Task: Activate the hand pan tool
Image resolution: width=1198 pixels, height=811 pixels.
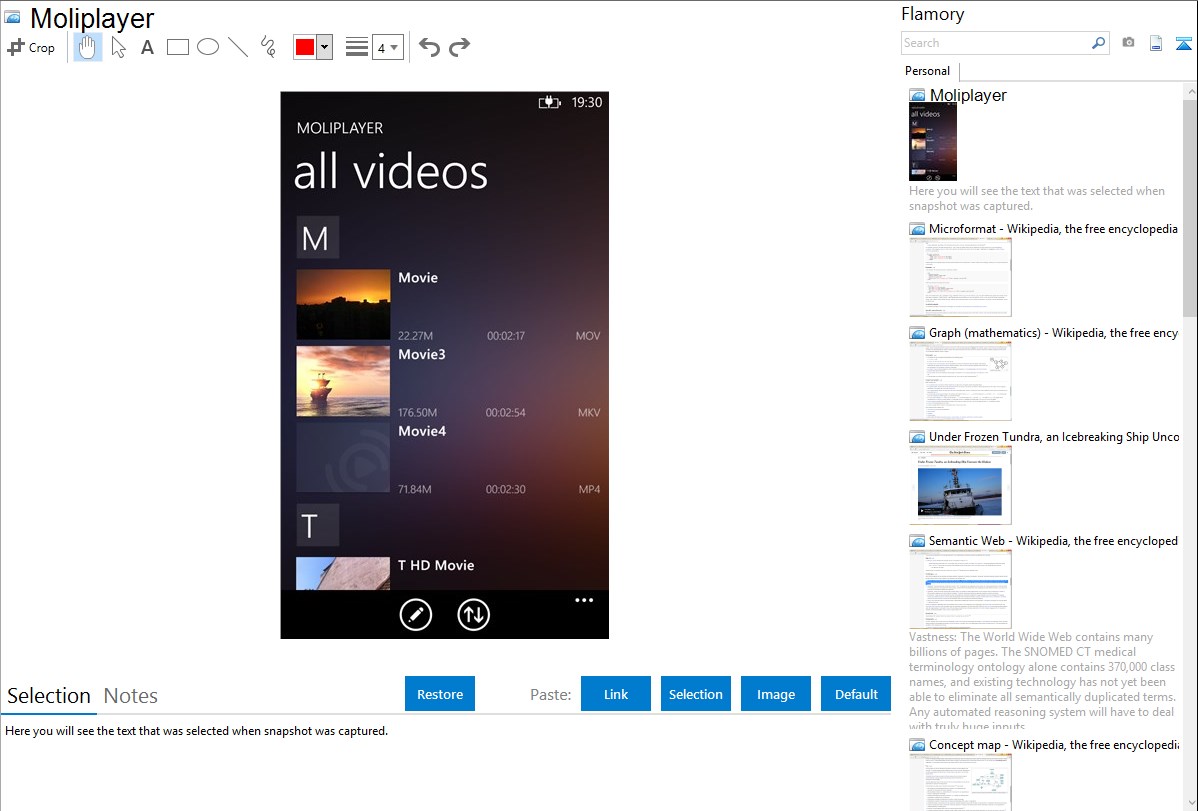Action: [x=88, y=47]
